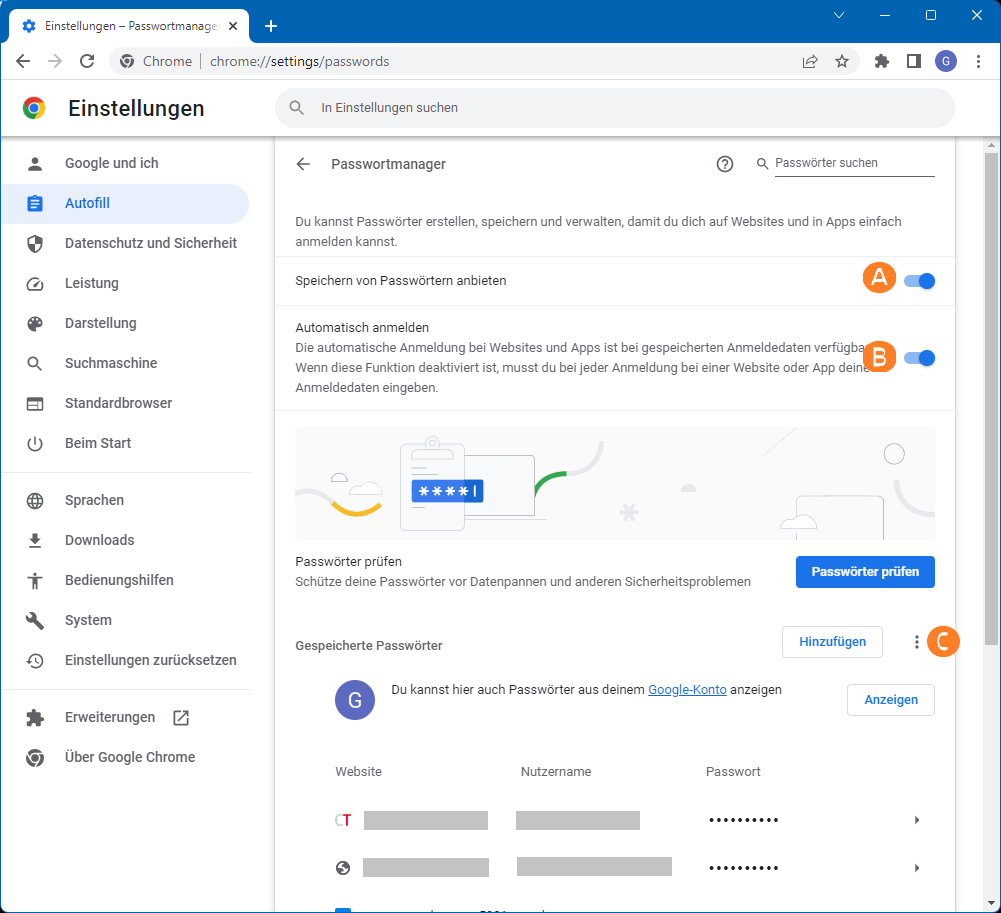Open more options for Gespeicherte Passwörter

(916, 642)
